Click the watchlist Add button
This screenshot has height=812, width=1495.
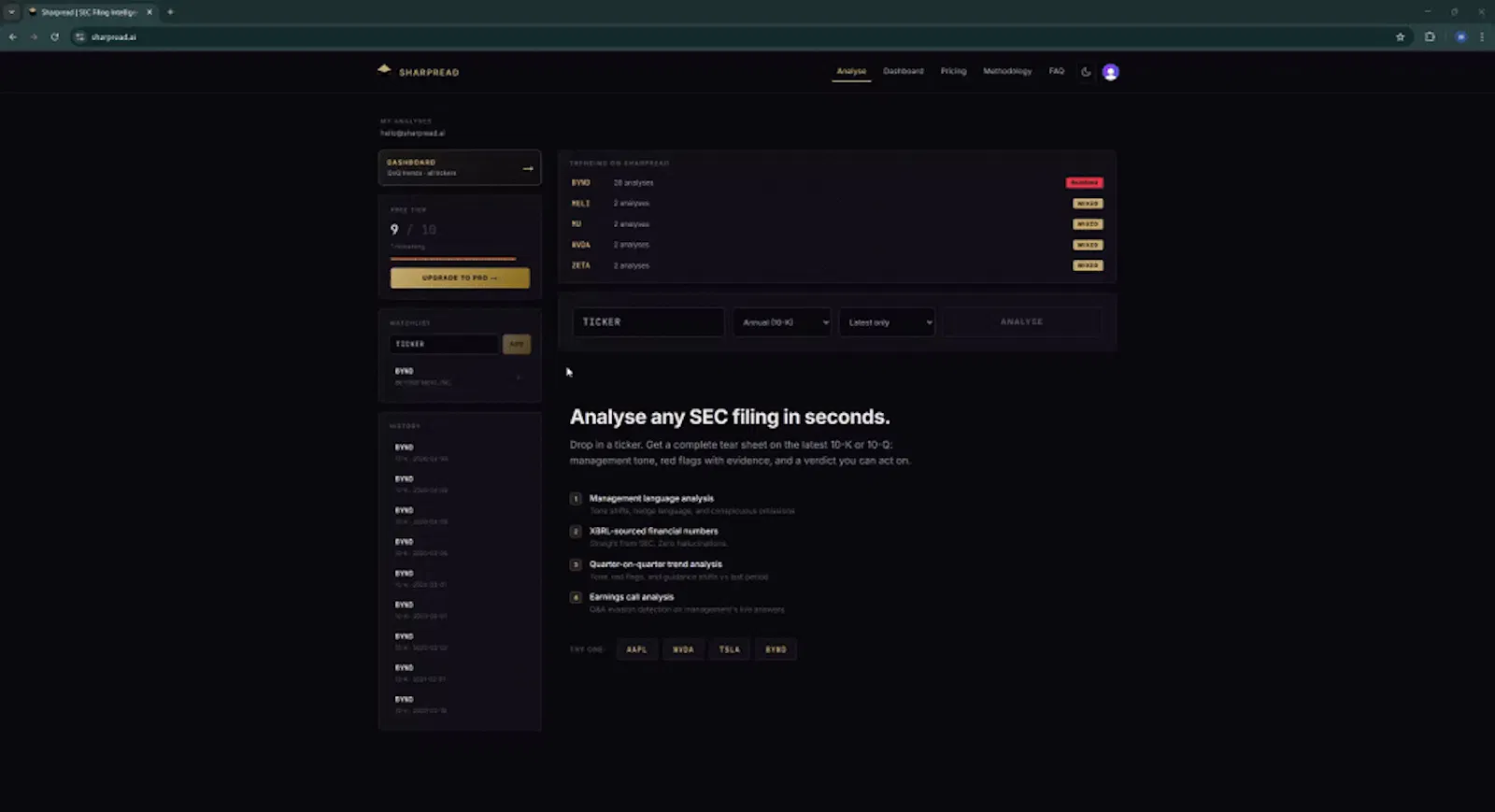(516, 344)
